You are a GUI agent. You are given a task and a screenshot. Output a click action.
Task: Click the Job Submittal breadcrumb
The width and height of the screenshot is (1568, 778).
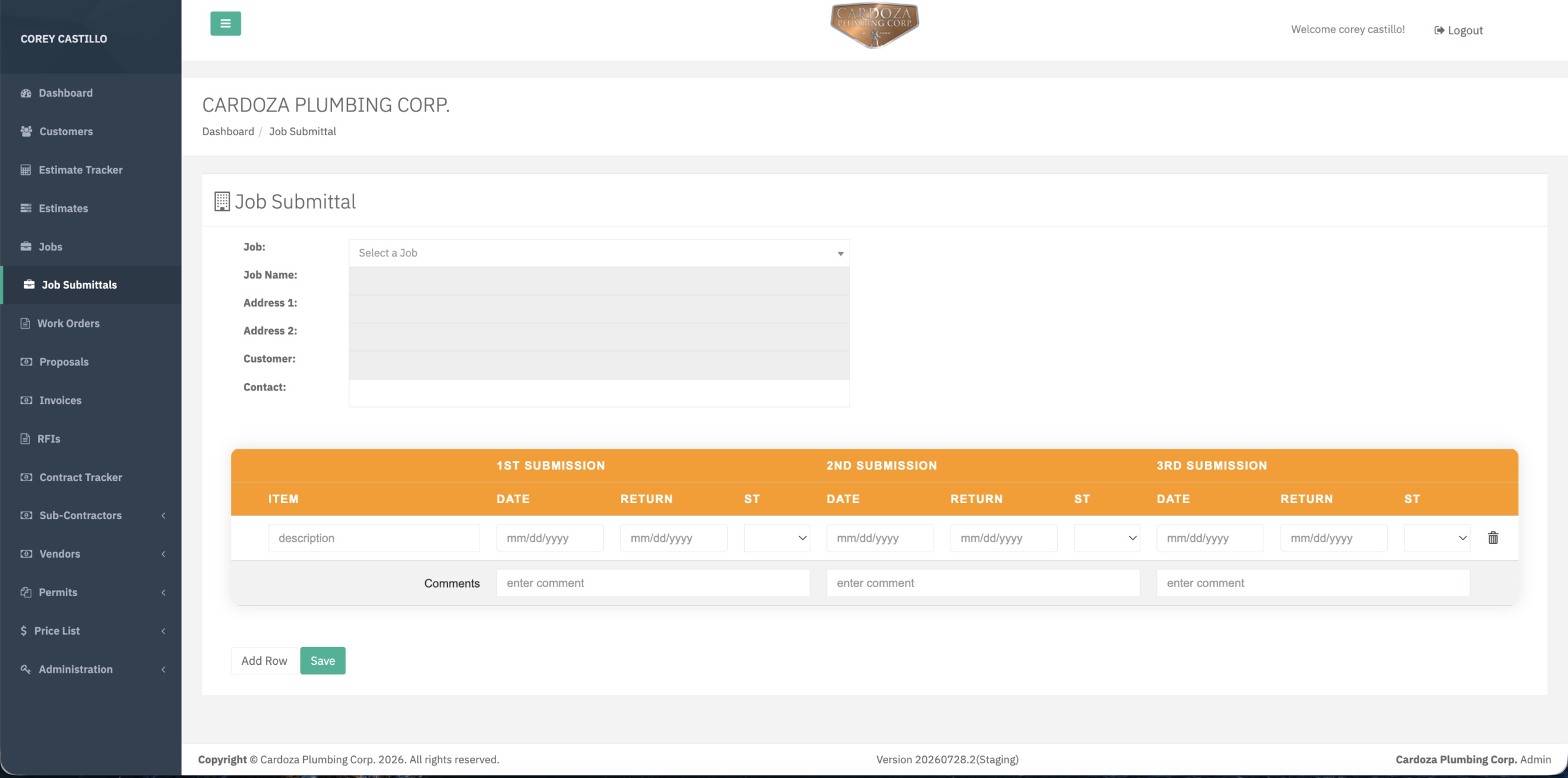[x=303, y=132]
